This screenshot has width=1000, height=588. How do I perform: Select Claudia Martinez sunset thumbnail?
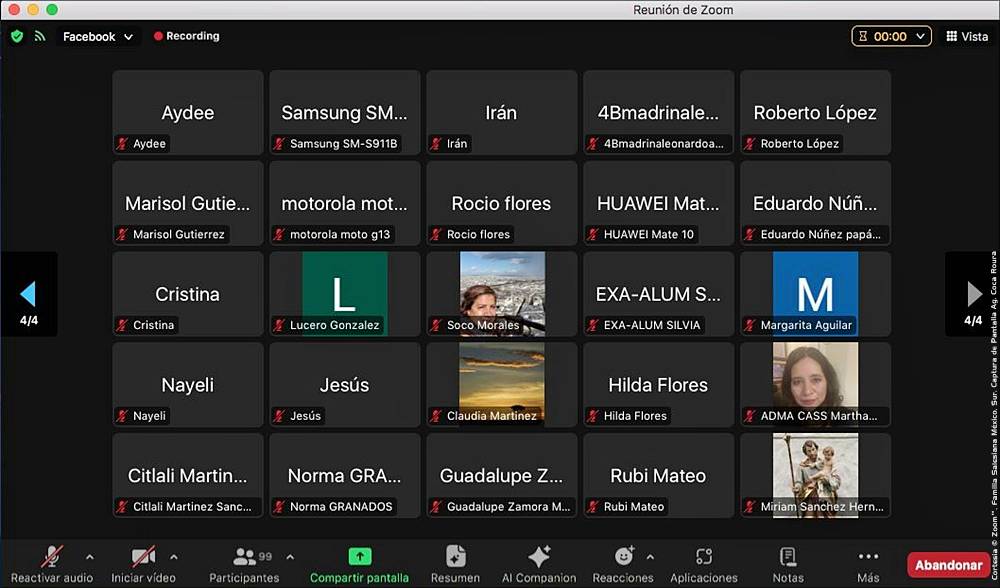pyautogui.click(x=502, y=385)
